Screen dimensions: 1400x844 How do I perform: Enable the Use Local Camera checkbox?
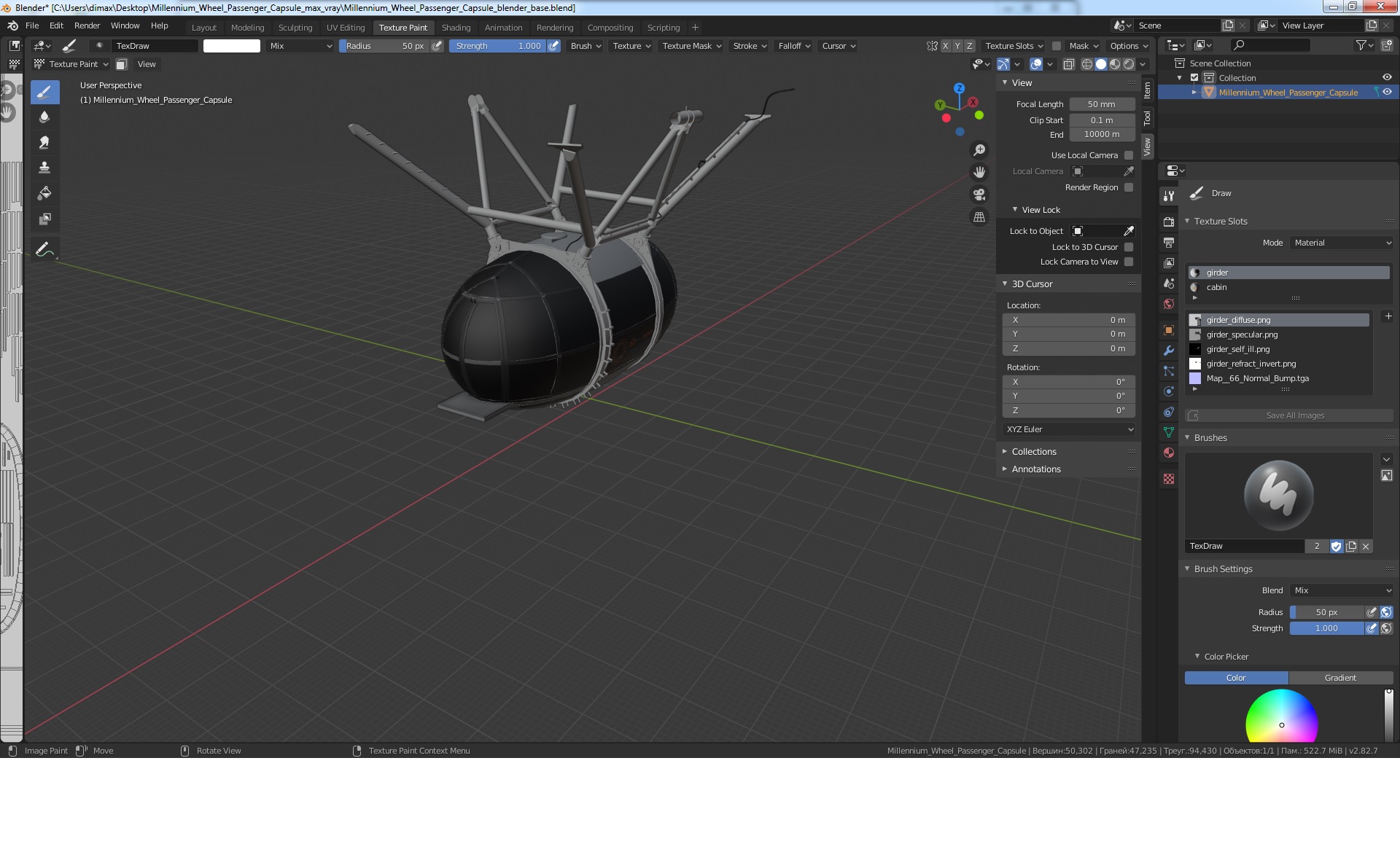pyautogui.click(x=1129, y=155)
